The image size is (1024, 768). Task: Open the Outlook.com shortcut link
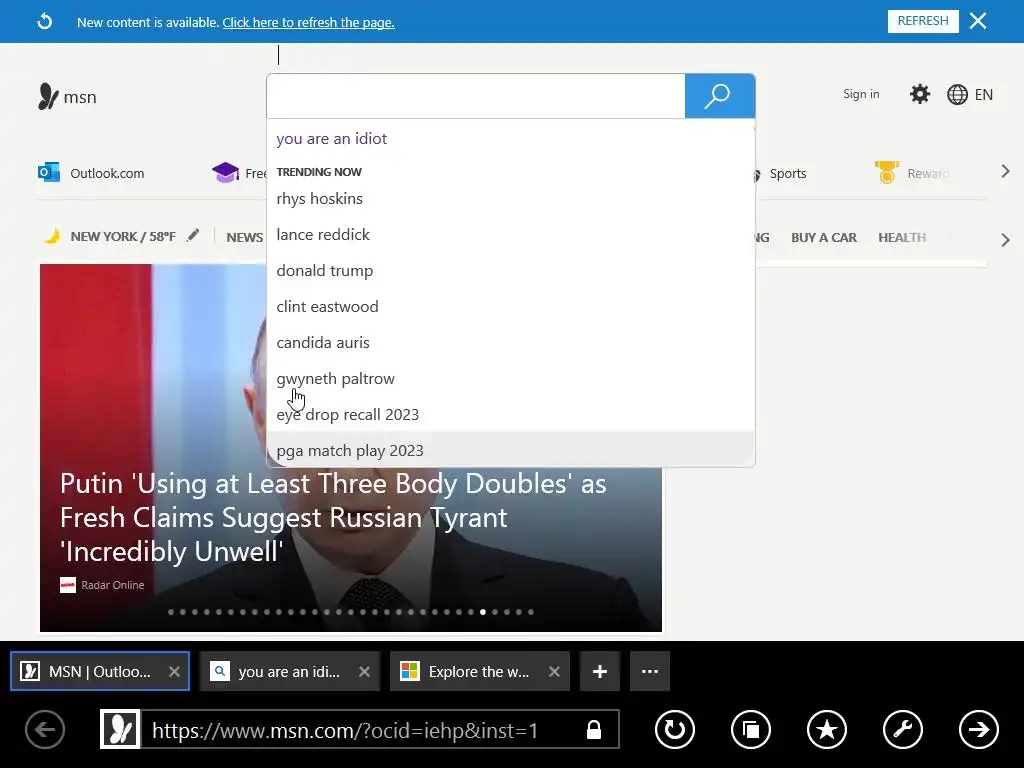coord(107,173)
